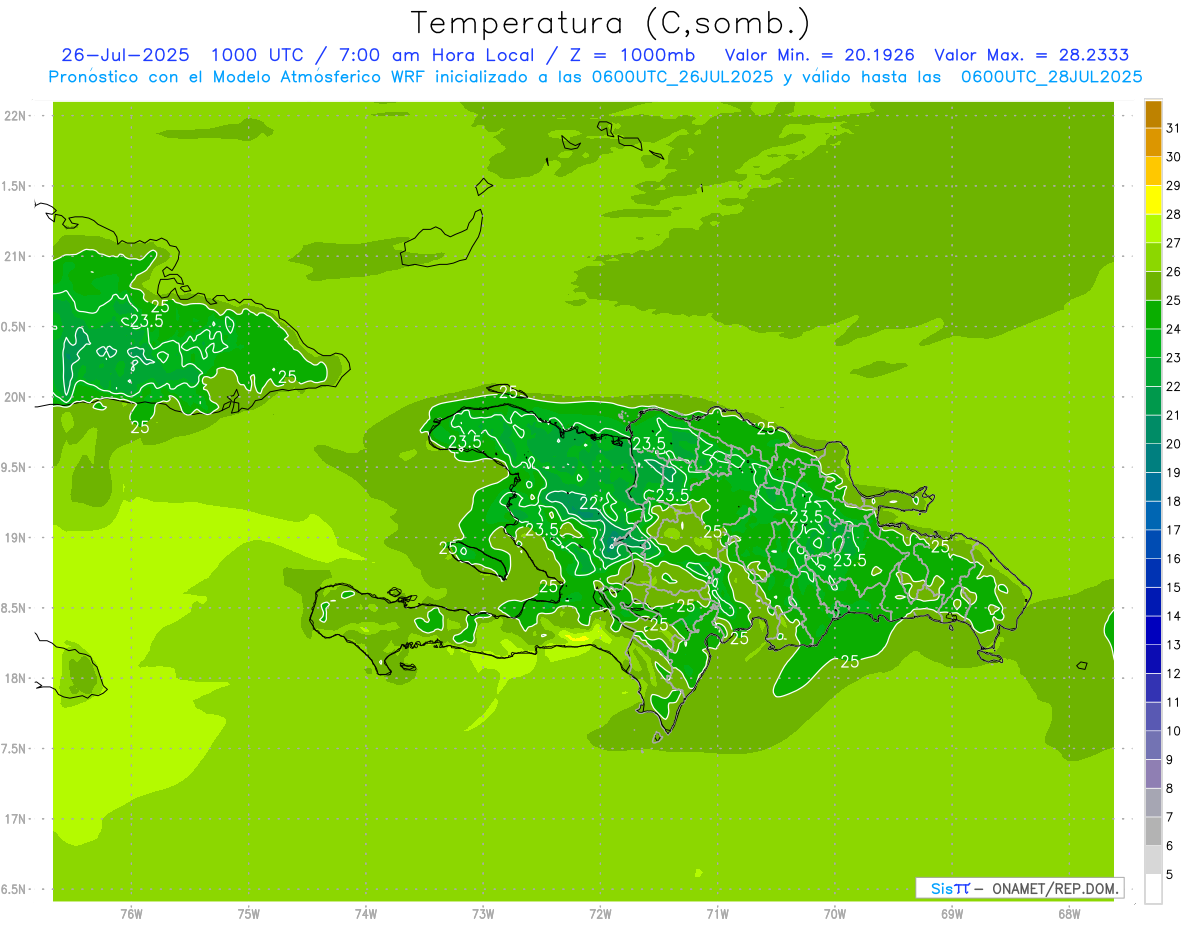
Task: Click the "68W" longitude label
Action: [x=1069, y=913]
